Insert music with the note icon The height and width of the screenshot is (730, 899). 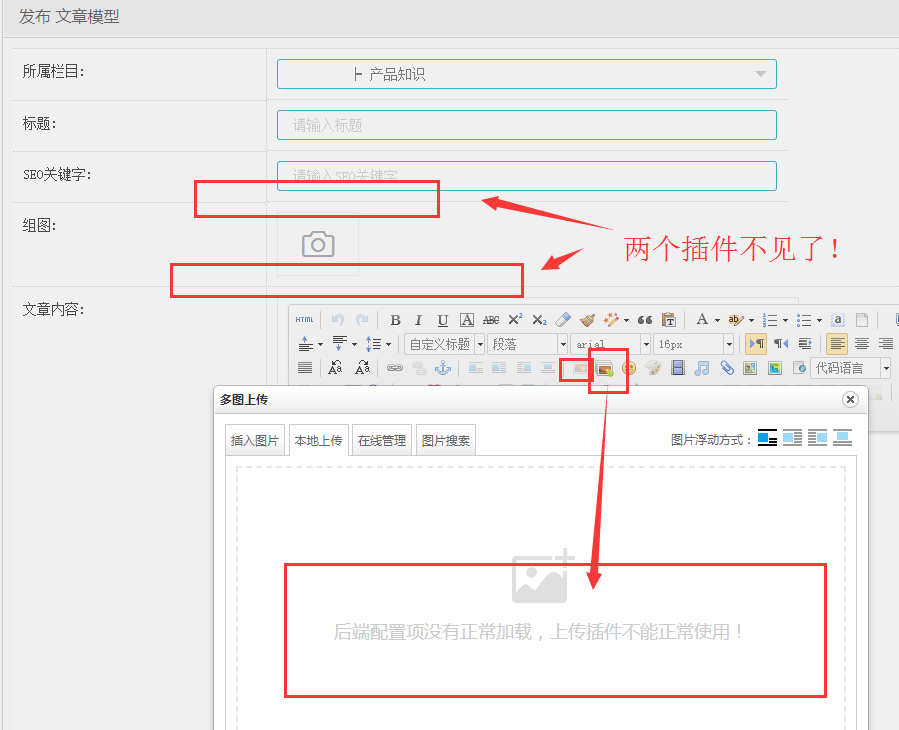pos(702,368)
